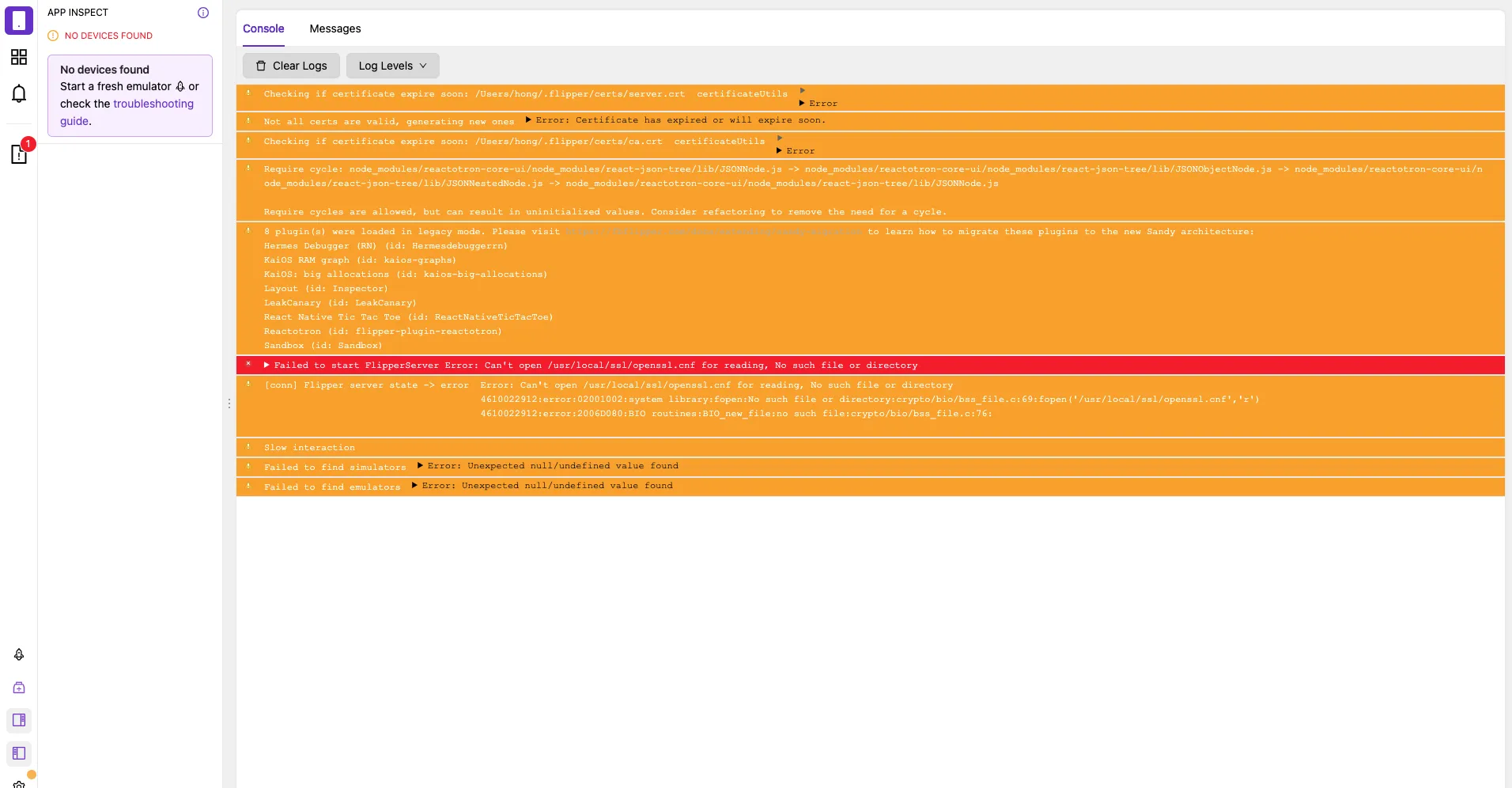The width and height of the screenshot is (1512, 788).
Task: Switch to the Console tab
Action: point(263,28)
